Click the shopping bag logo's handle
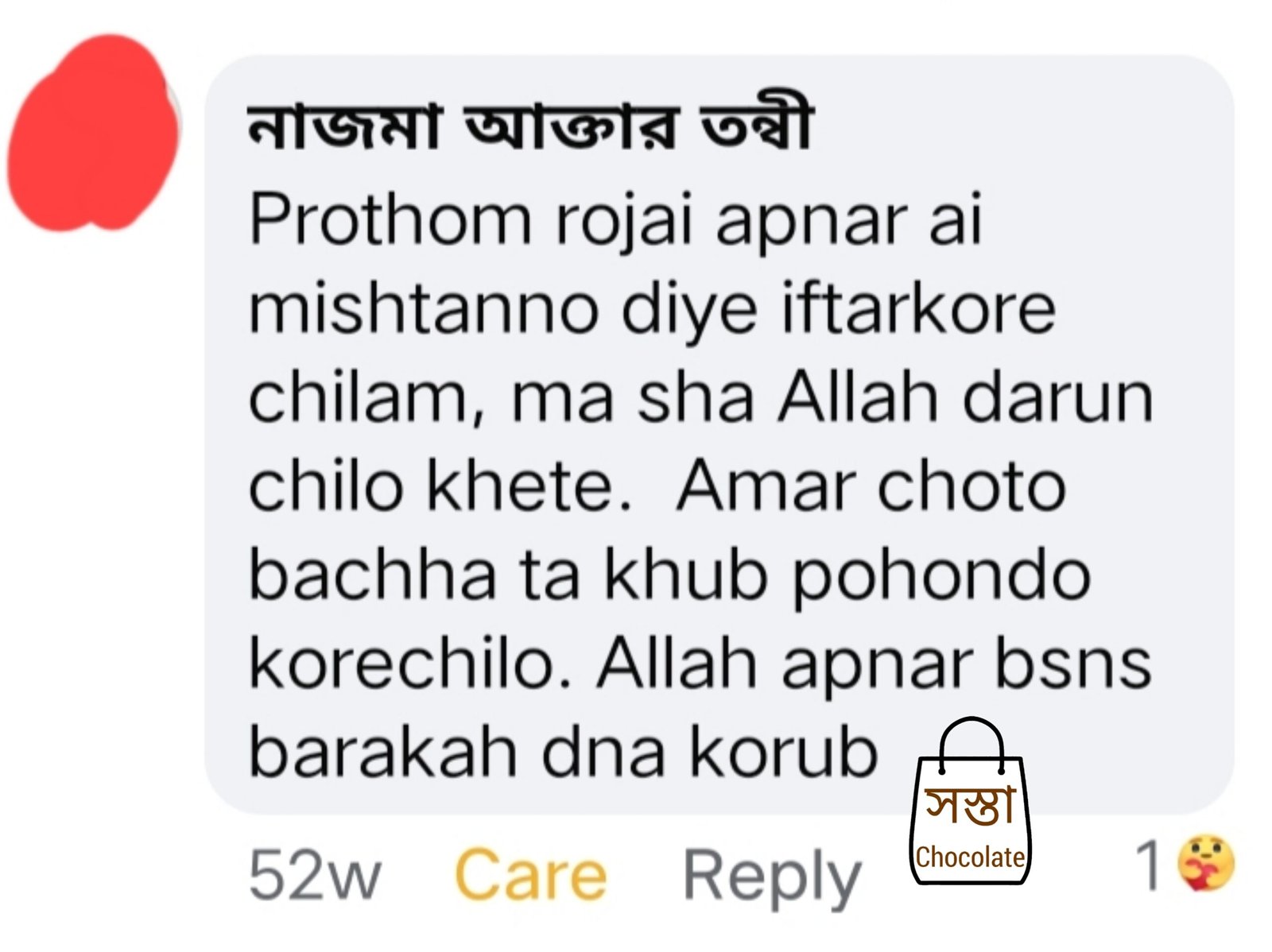The width and height of the screenshot is (1272, 952). [968, 739]
